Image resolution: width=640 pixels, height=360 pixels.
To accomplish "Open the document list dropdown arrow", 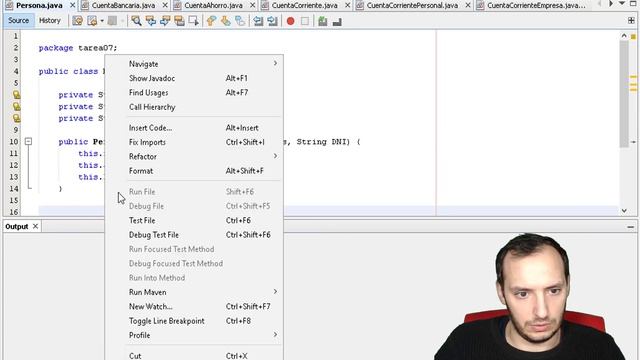I will pos(622,4).
